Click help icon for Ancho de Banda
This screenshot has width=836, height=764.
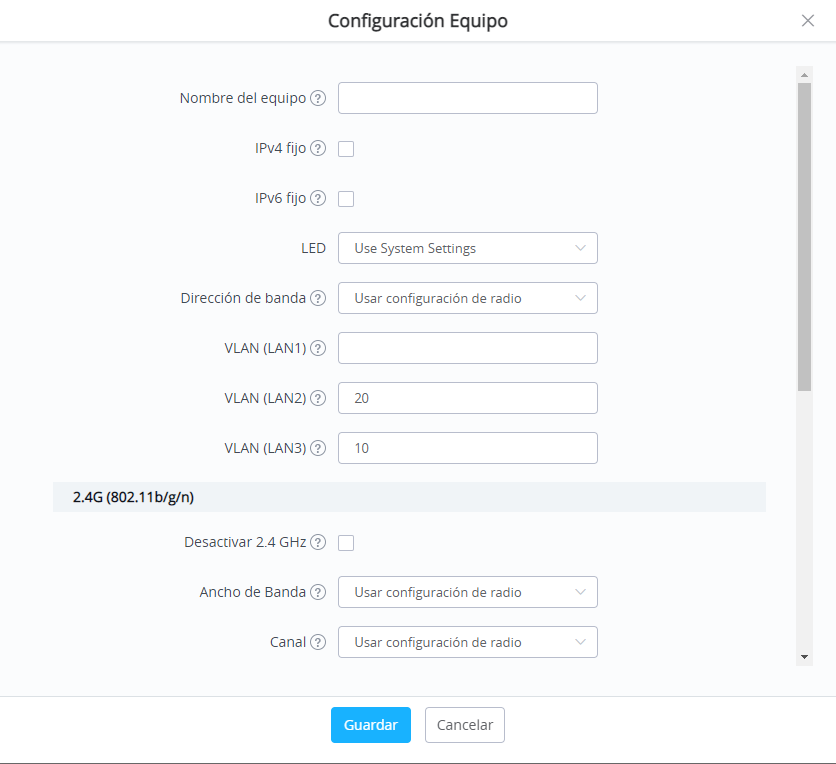click(318, 592)
